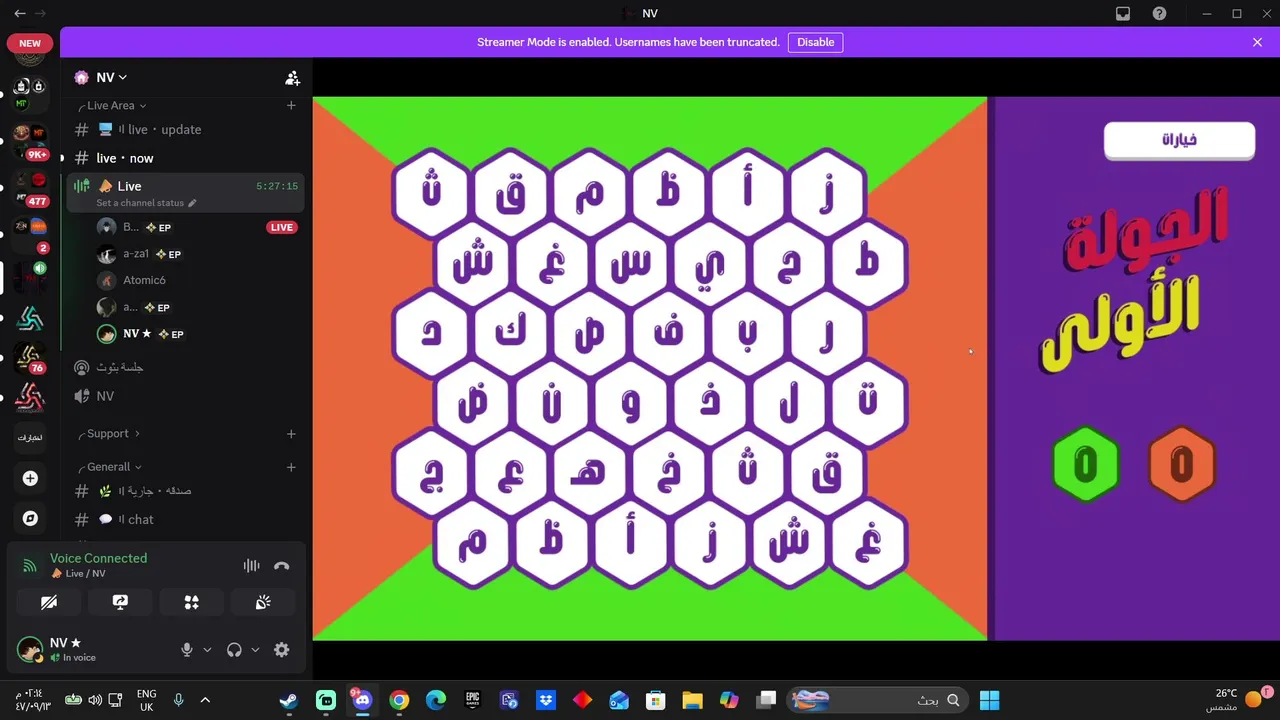Pick the hexagon with letter ك
The width and height of the screenshot is (1280, 720).
point(510,333)
